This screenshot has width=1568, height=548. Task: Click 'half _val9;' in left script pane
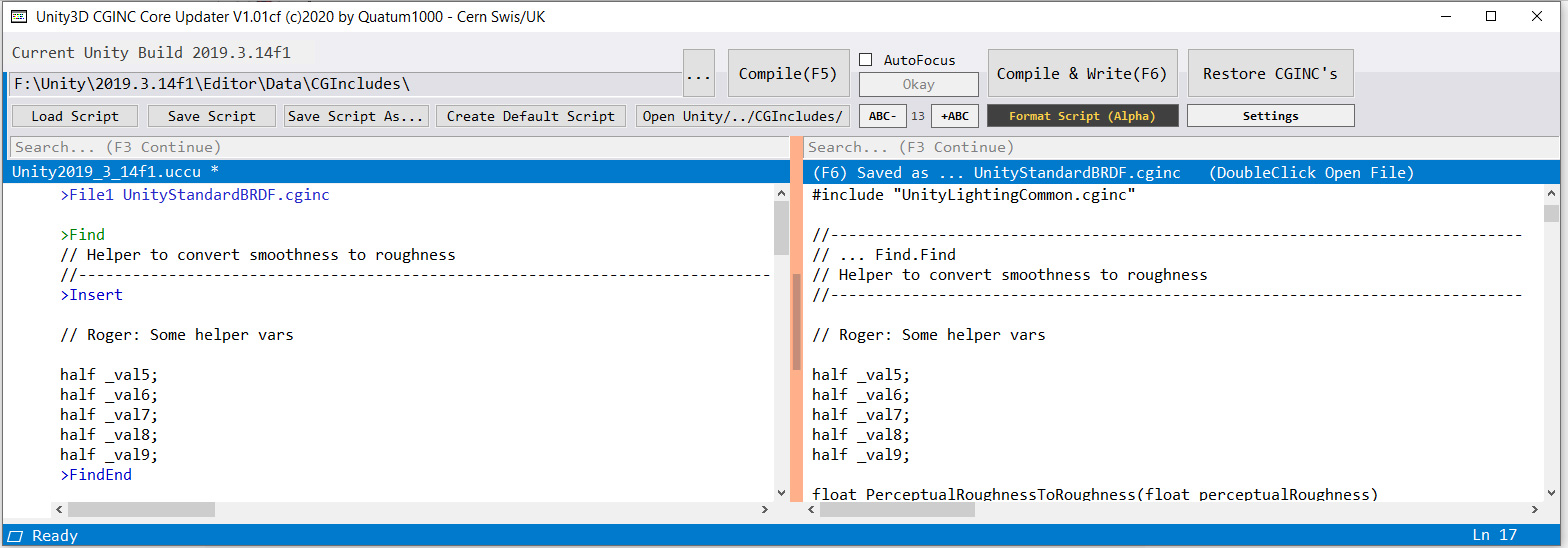tap(109, 455)
